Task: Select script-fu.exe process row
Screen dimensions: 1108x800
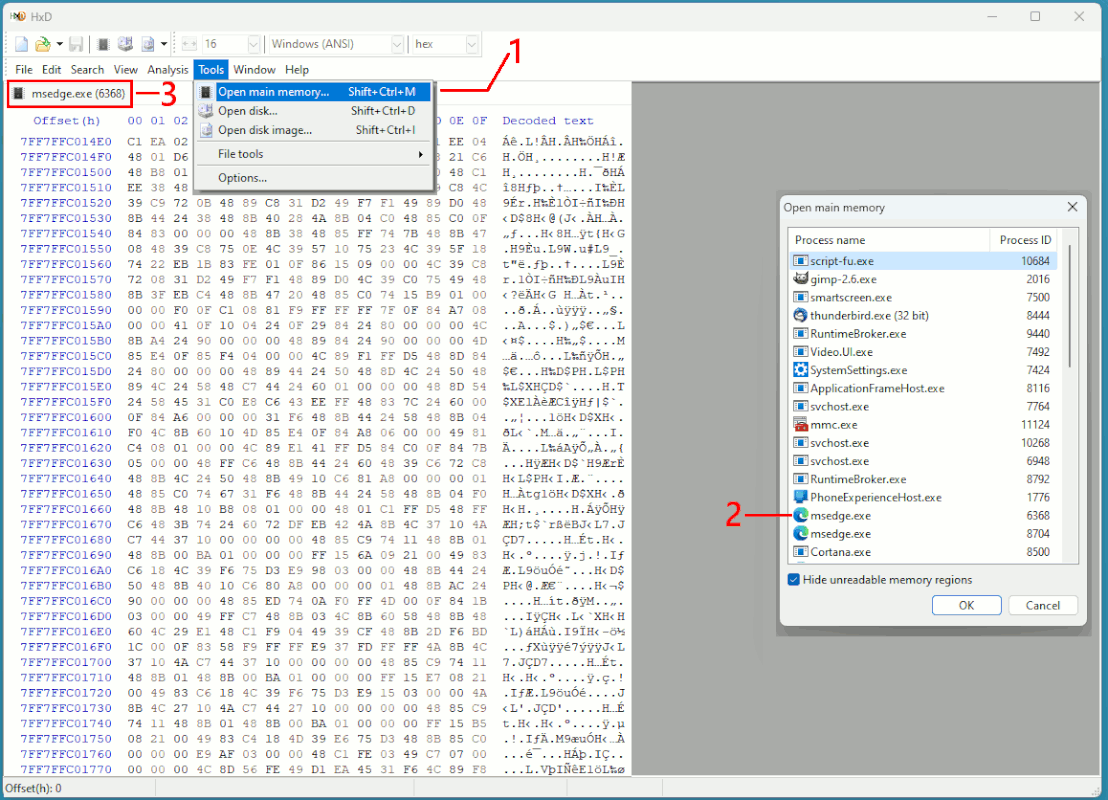Action: coord(924,261)
